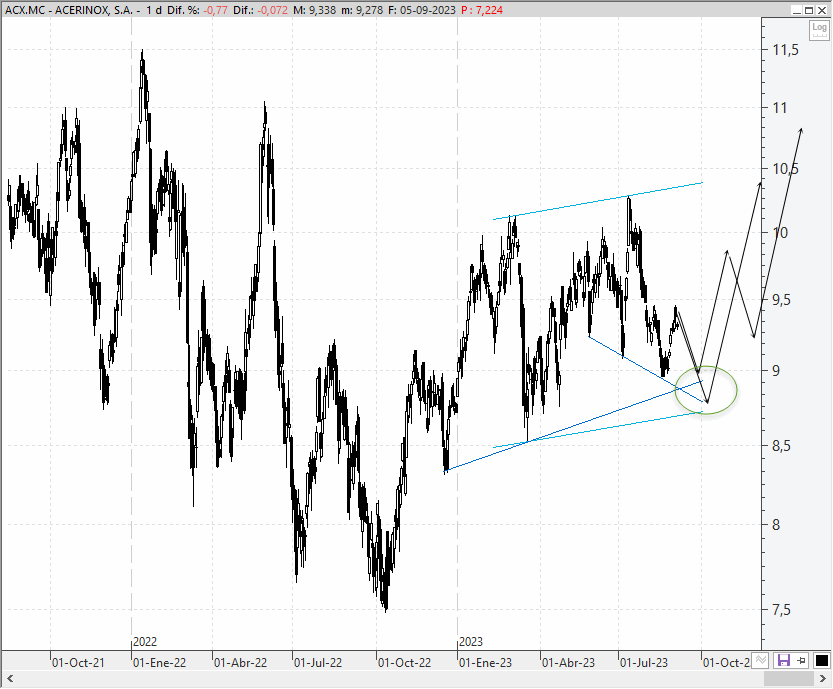
Task: Click the 10 price axis label
Action: tap(780, 232)
